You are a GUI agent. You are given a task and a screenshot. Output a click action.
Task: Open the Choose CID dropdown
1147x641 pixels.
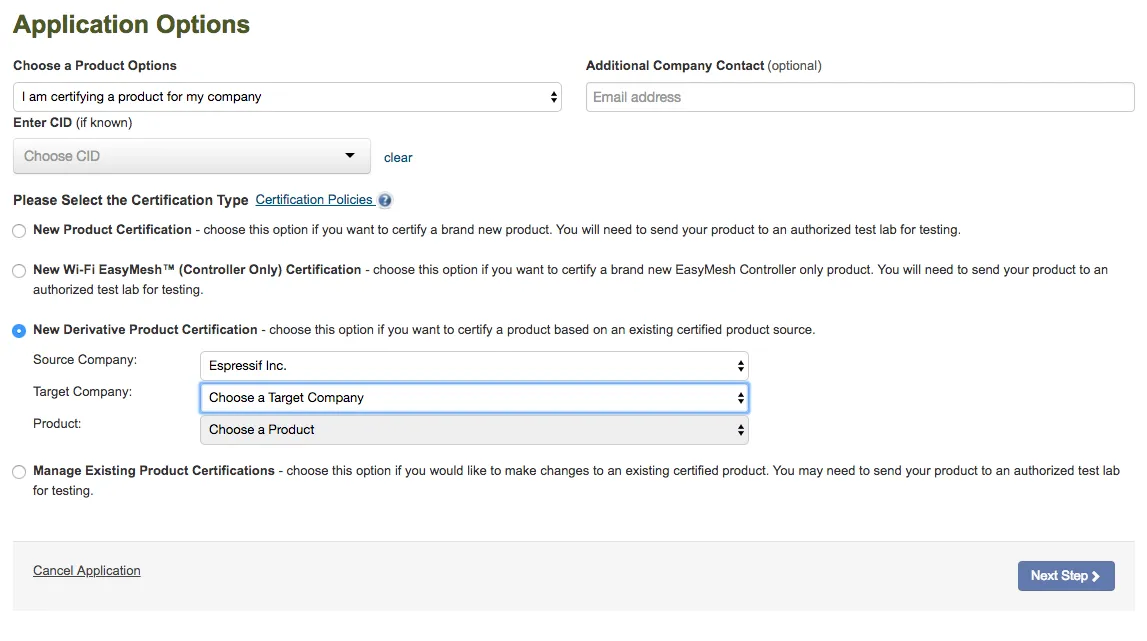point(191,156)
